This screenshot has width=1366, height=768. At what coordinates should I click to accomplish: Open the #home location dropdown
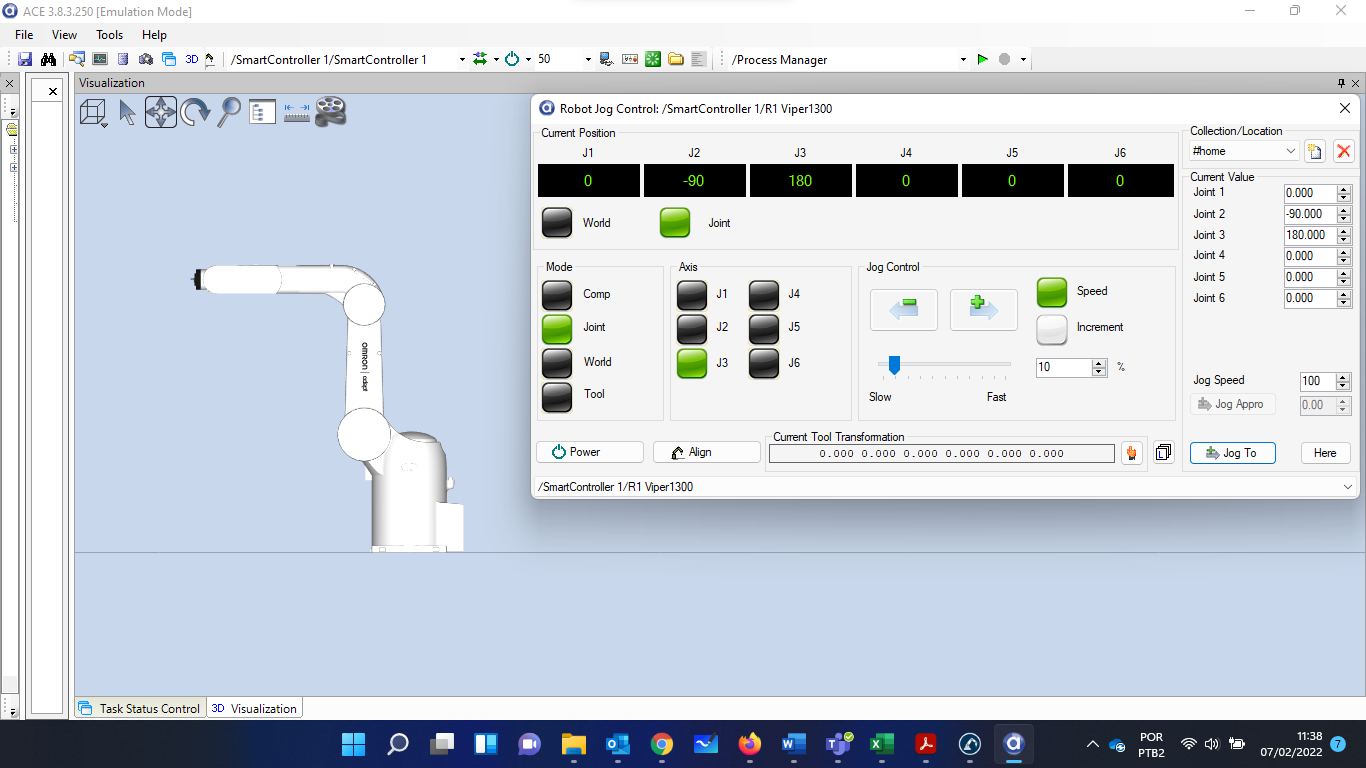click(x=1289, y=151)
